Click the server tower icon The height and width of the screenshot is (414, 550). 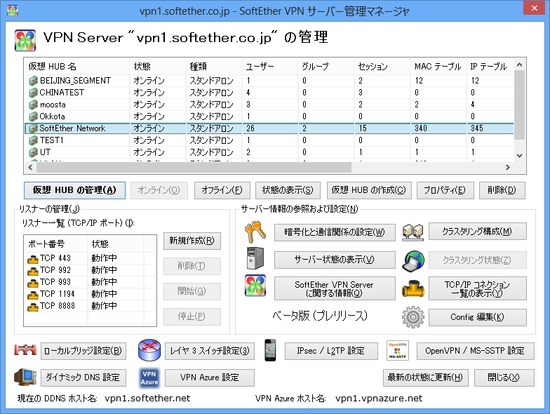pos(255,259)
